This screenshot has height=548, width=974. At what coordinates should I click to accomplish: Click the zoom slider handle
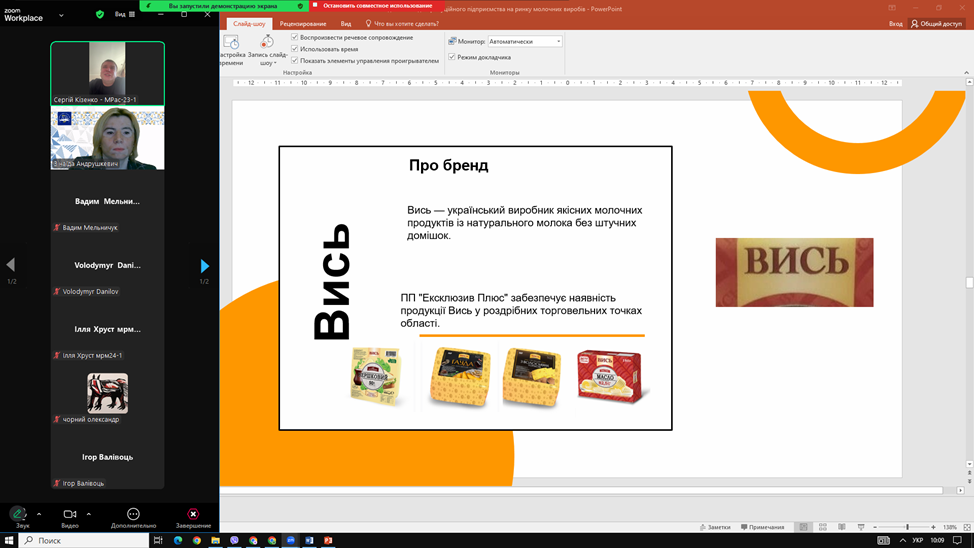[907, 527]
